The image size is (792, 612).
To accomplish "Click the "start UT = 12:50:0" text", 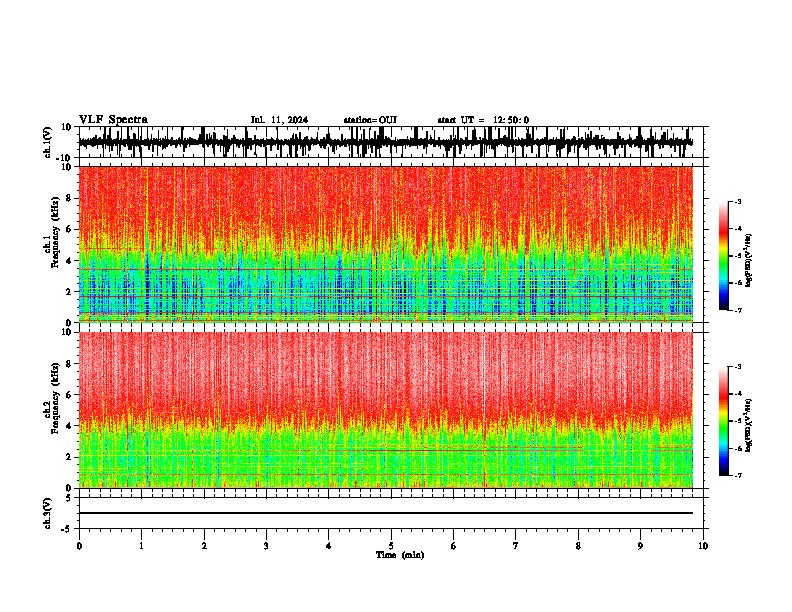I will (x=483, y=120).
